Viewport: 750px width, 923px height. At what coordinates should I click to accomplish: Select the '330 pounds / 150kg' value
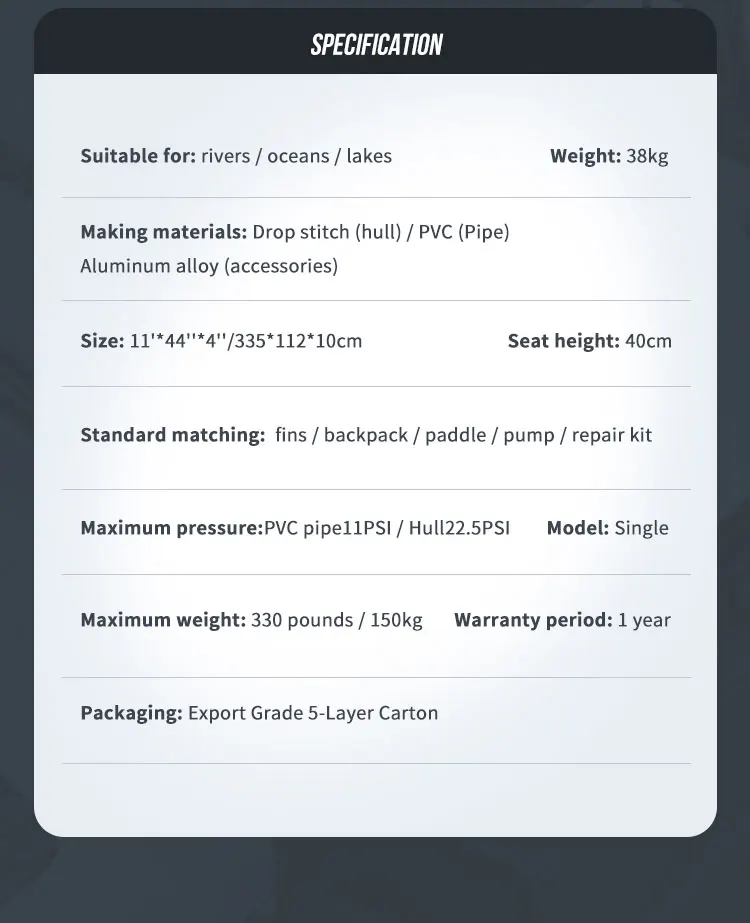coord(337,620)
